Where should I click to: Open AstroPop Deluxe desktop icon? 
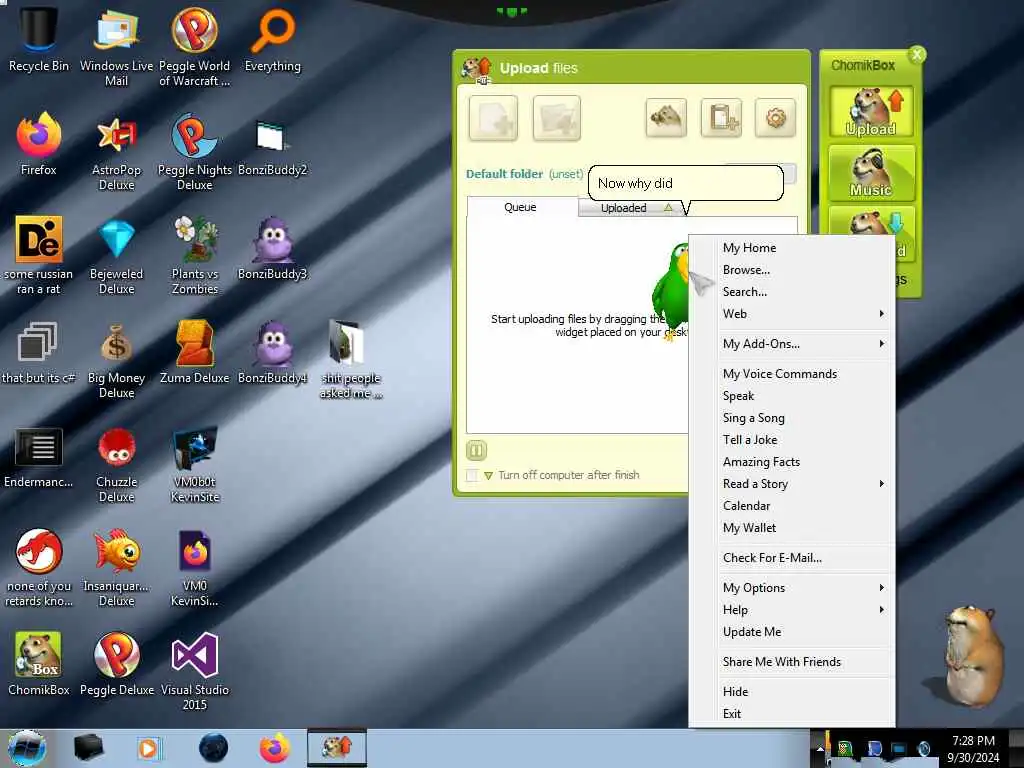pos(116,152)
